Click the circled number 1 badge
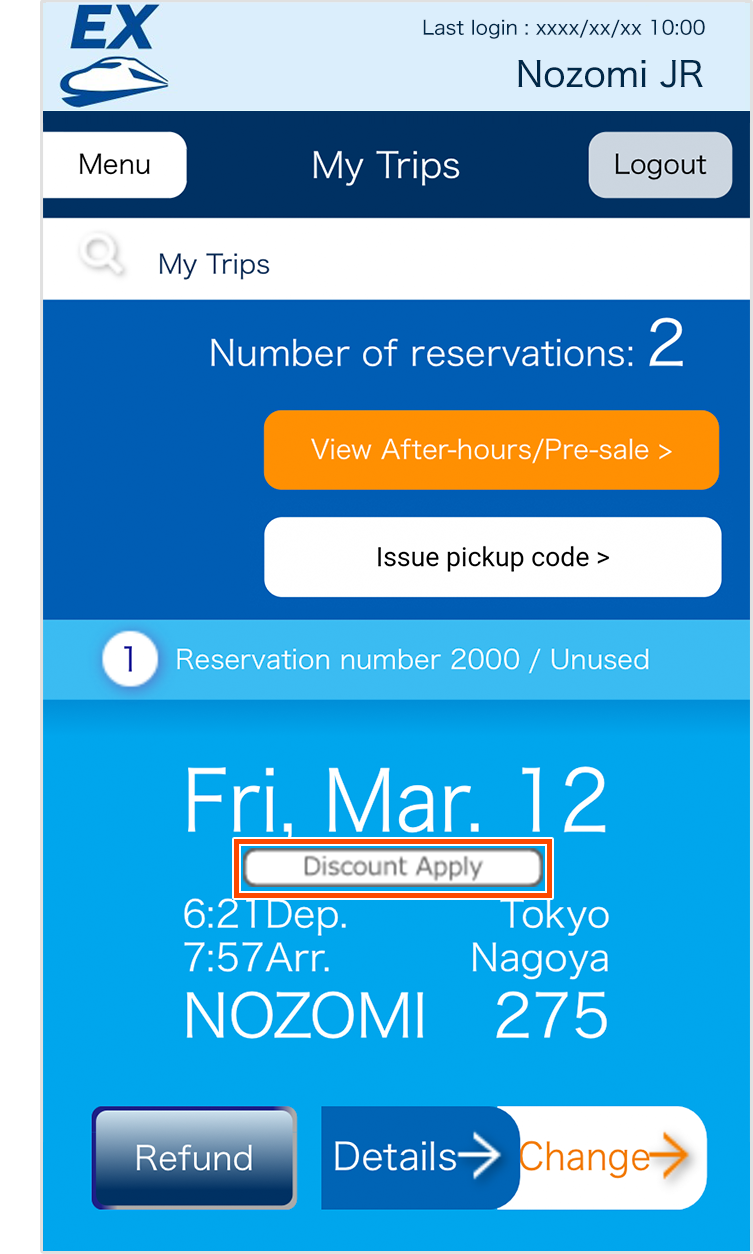Viewport: 753px width, 1254px height. 129,660
